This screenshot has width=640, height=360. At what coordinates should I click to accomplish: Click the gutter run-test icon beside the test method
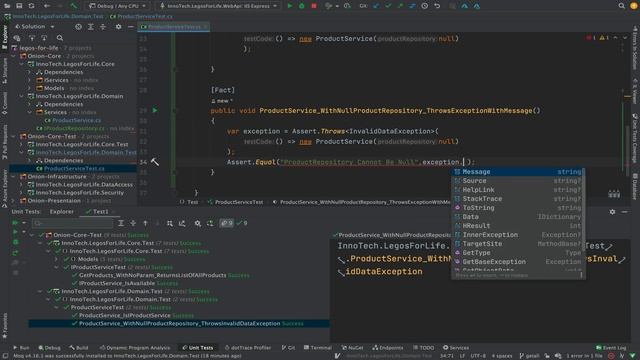tap(155, 111)
